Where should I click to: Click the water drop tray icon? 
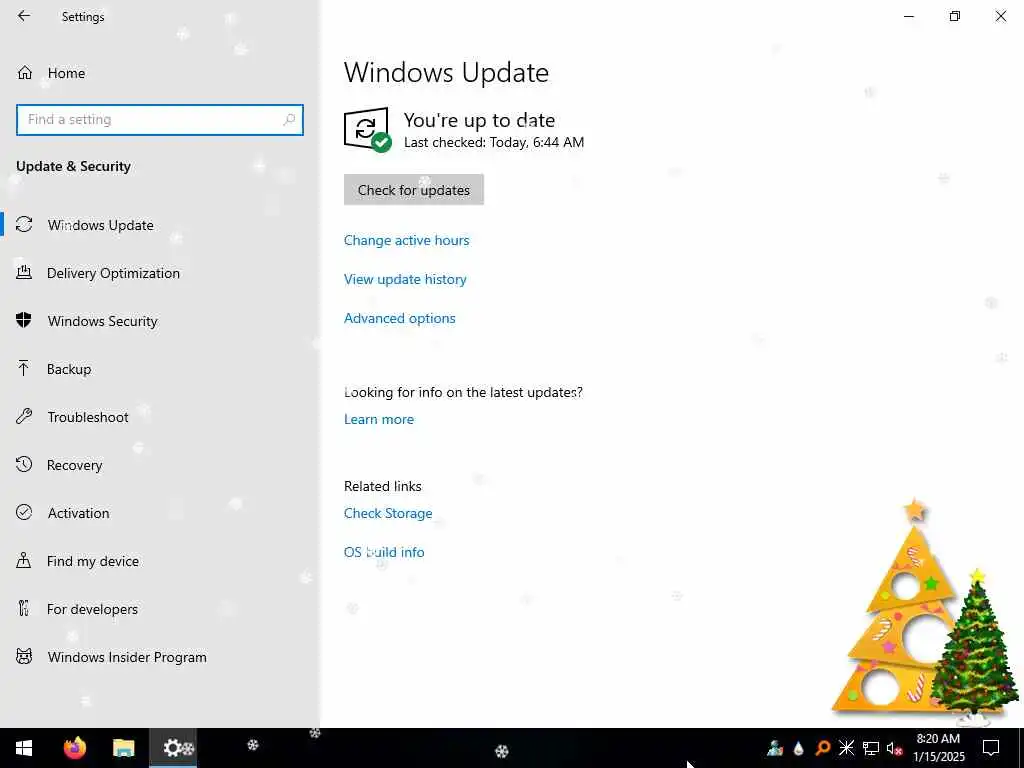coord(798,748)
